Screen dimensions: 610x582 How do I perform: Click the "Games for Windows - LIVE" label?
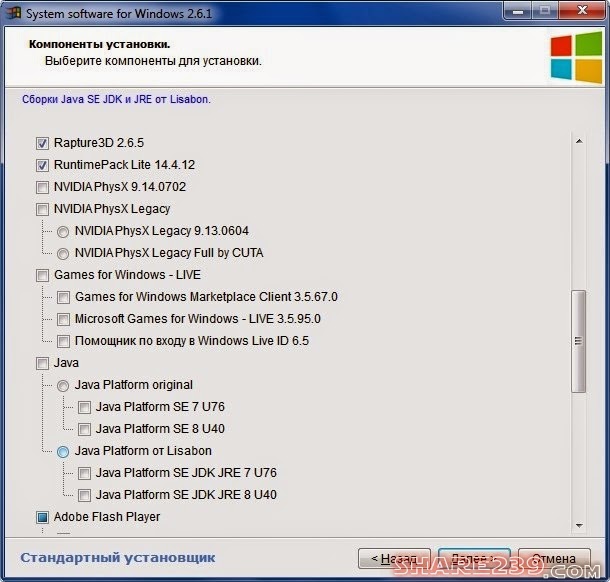click(x=127, y=275)
